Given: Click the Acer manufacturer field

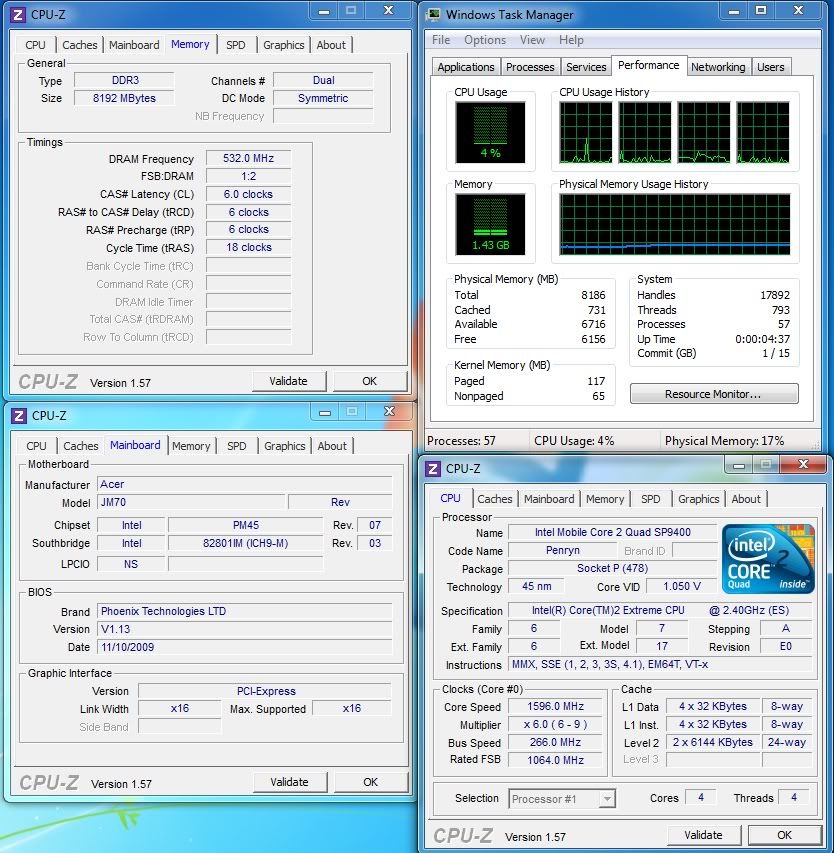Looking at the screenshot, I should point(244,484).
